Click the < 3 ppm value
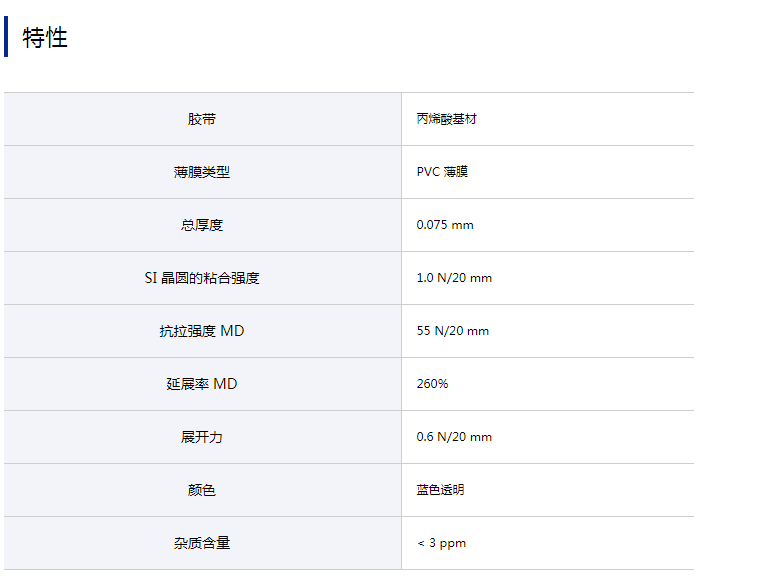Image resolution: width=760 pixels, height=580 pixels. 441,543
